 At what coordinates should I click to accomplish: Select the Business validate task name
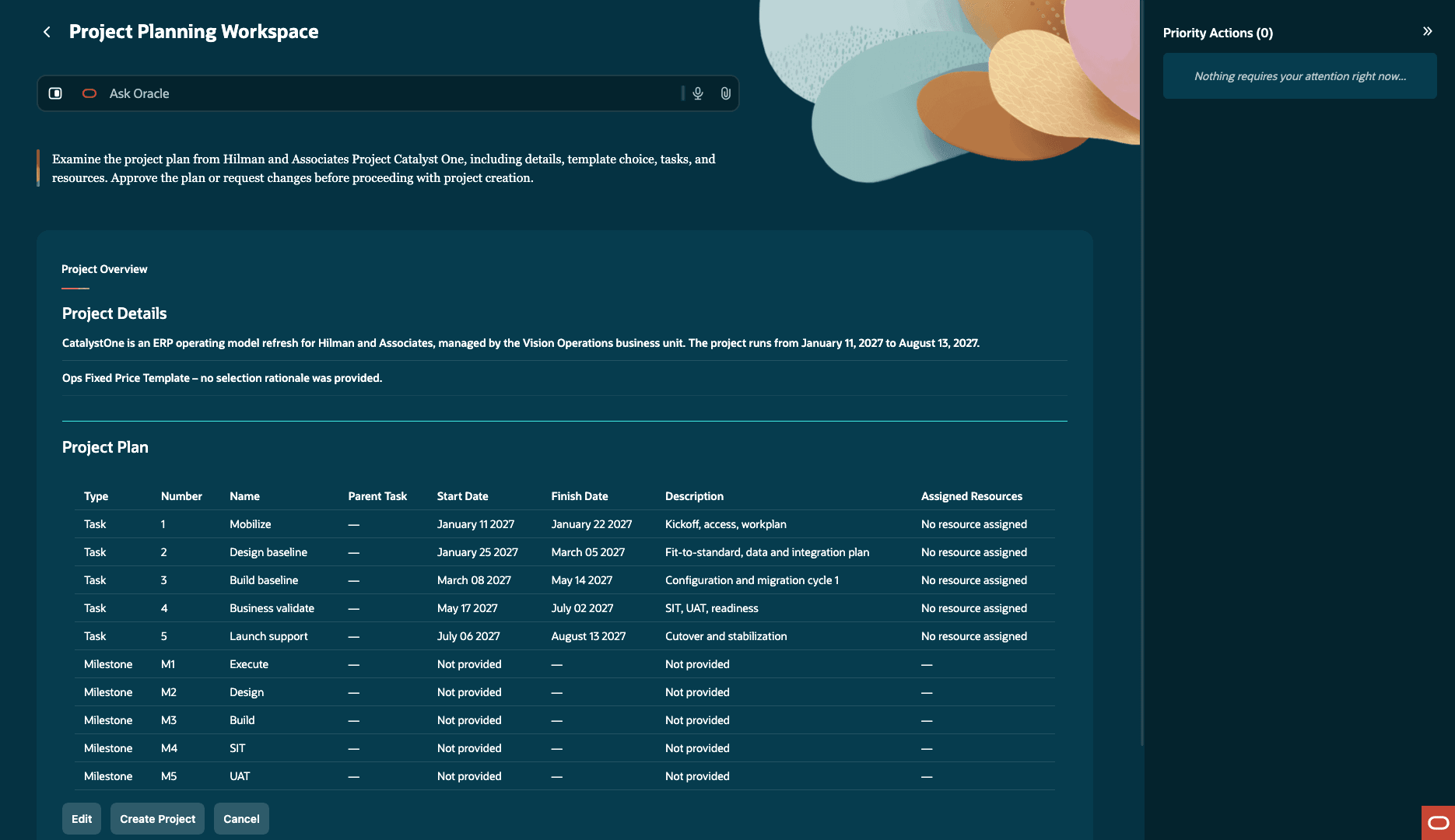tap(272, 608)
